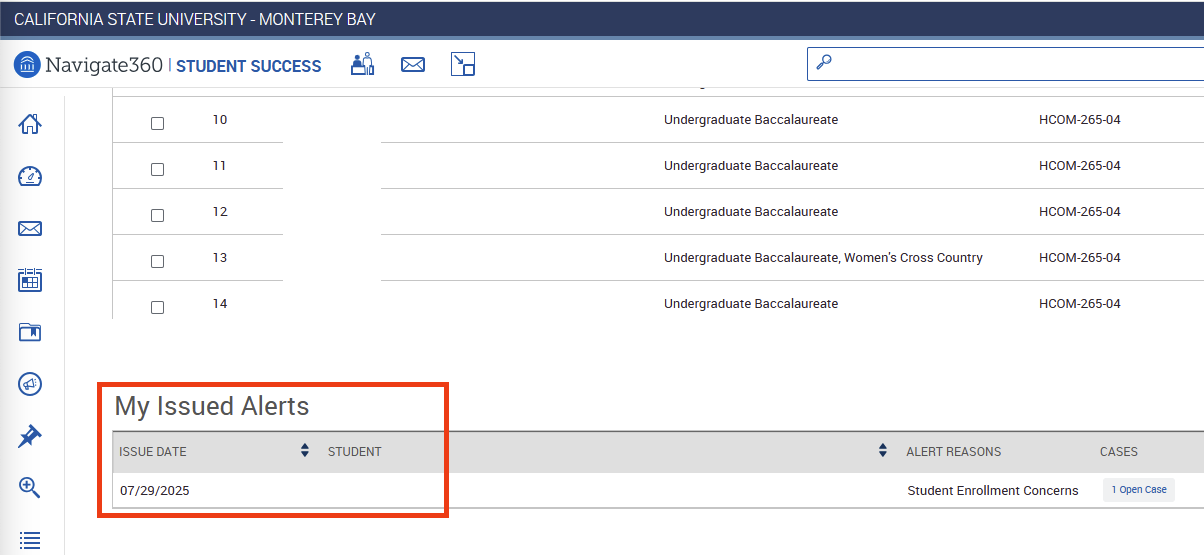Check the box for row 11

click(x=157, y=169)
